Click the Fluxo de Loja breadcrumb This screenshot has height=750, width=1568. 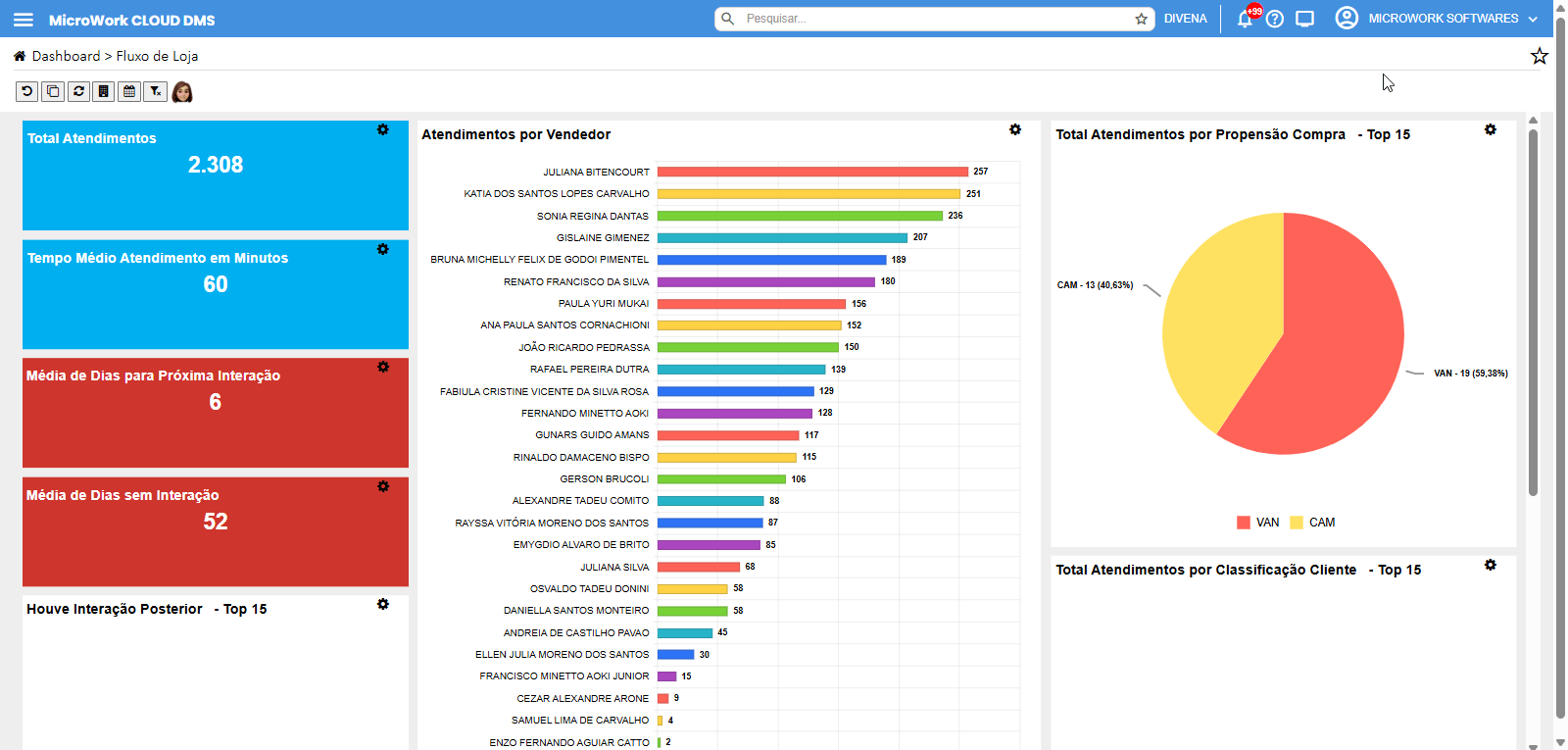click(157, 56)
